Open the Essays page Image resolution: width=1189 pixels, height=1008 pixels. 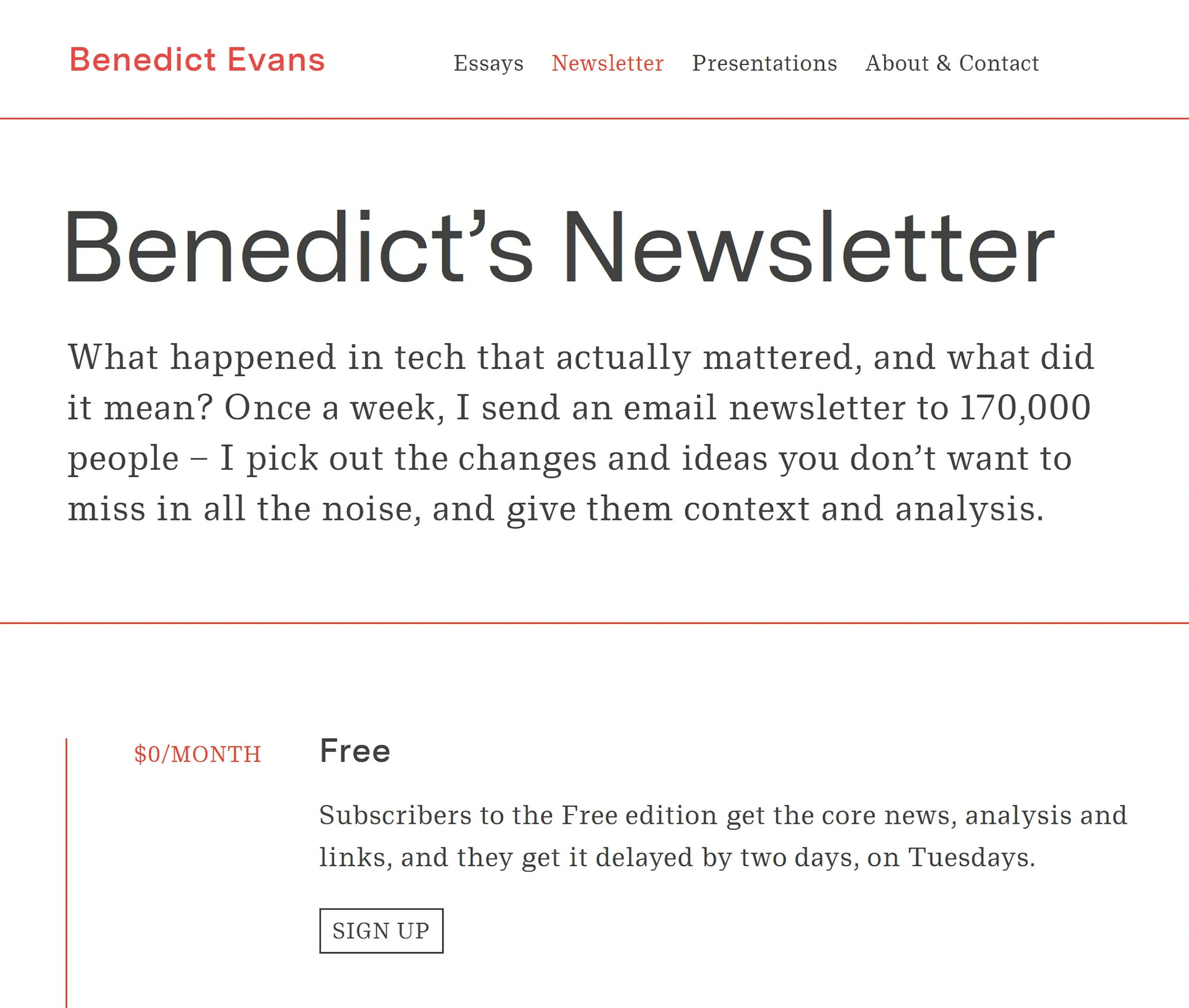coord(488,62)
